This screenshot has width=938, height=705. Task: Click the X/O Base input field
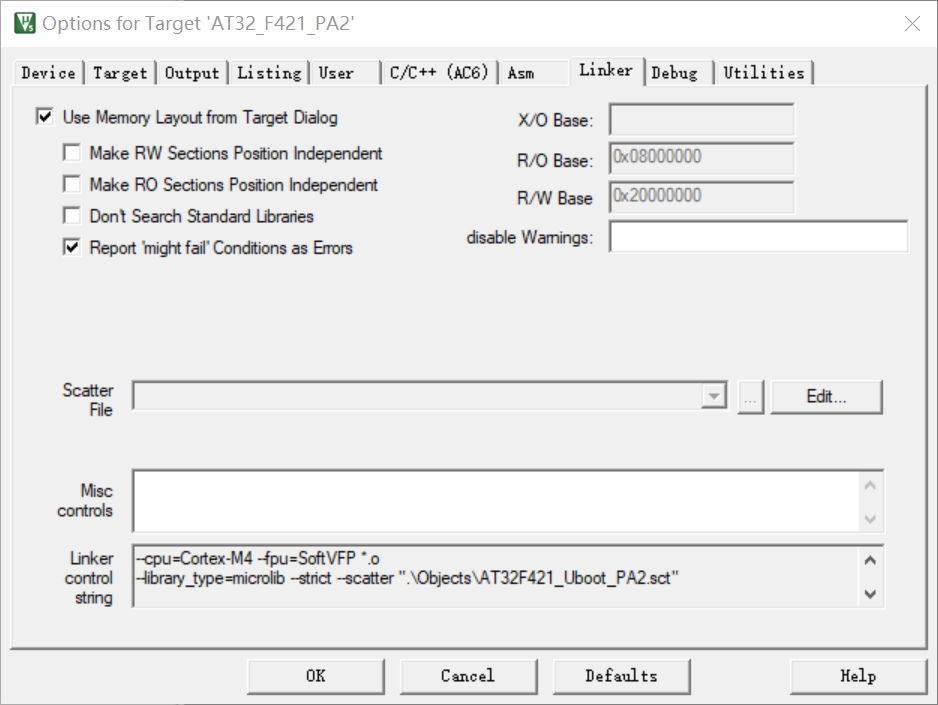point(702,120)
